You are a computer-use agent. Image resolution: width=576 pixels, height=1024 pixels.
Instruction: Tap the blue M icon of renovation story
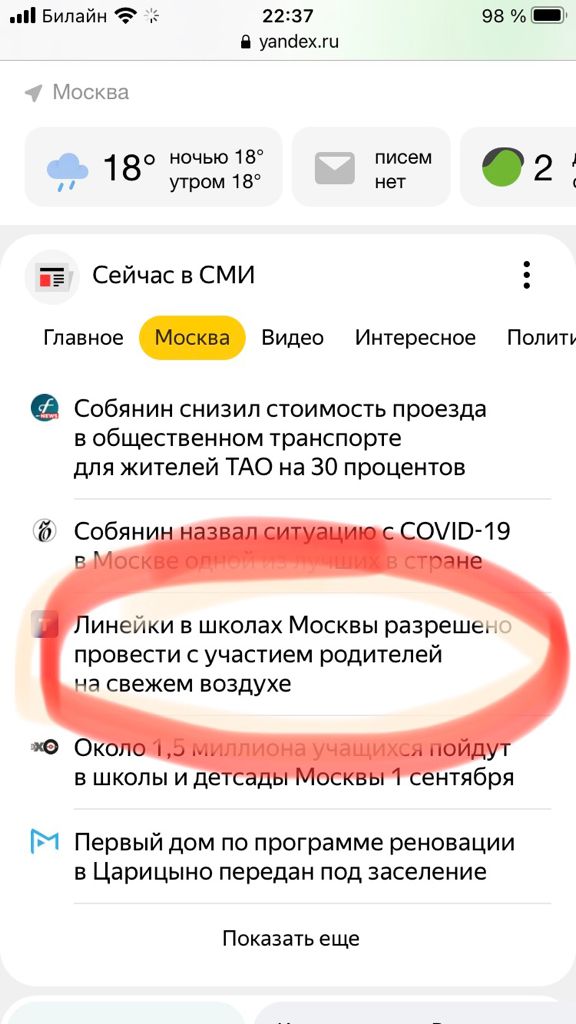[45, 841]
